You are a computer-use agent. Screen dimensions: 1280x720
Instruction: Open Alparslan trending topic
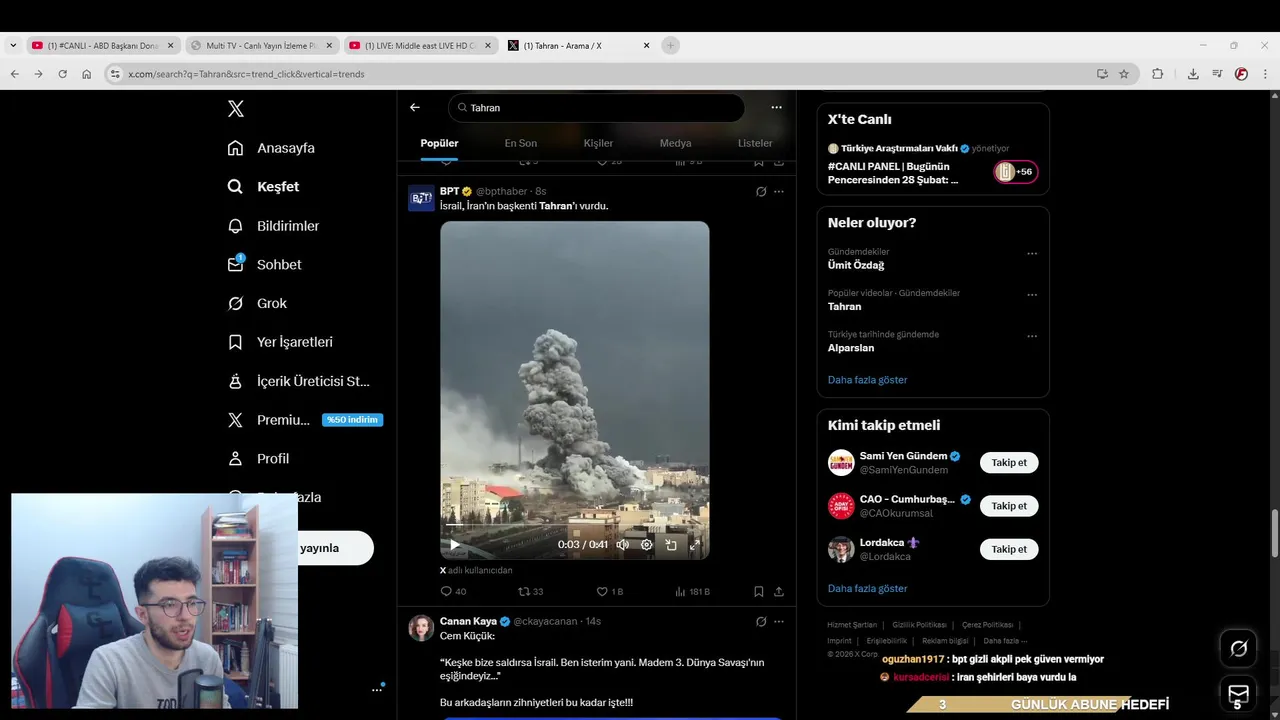(x=851, y=348)
